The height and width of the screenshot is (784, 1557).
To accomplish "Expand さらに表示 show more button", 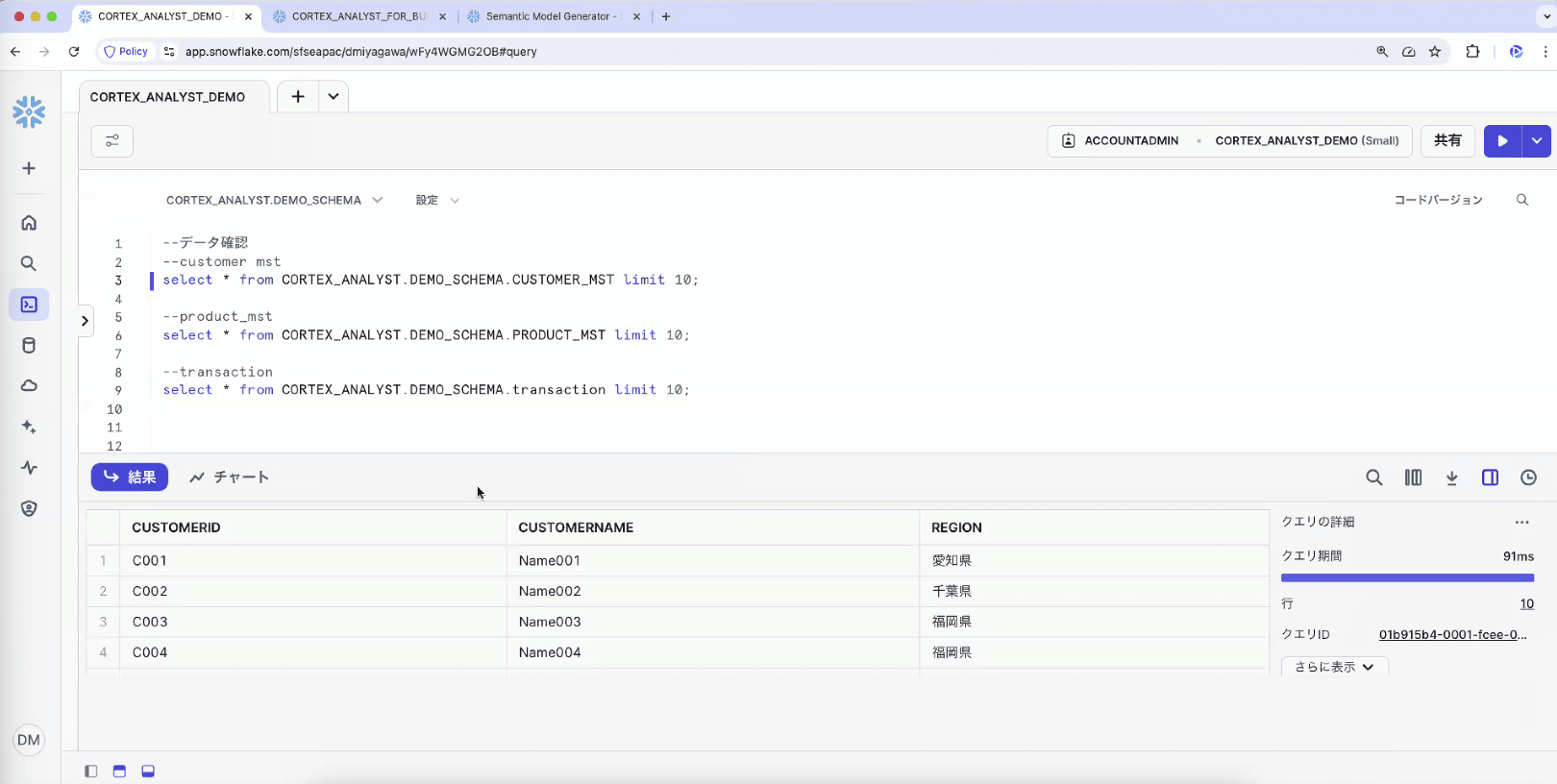I will pos(1334,667).
